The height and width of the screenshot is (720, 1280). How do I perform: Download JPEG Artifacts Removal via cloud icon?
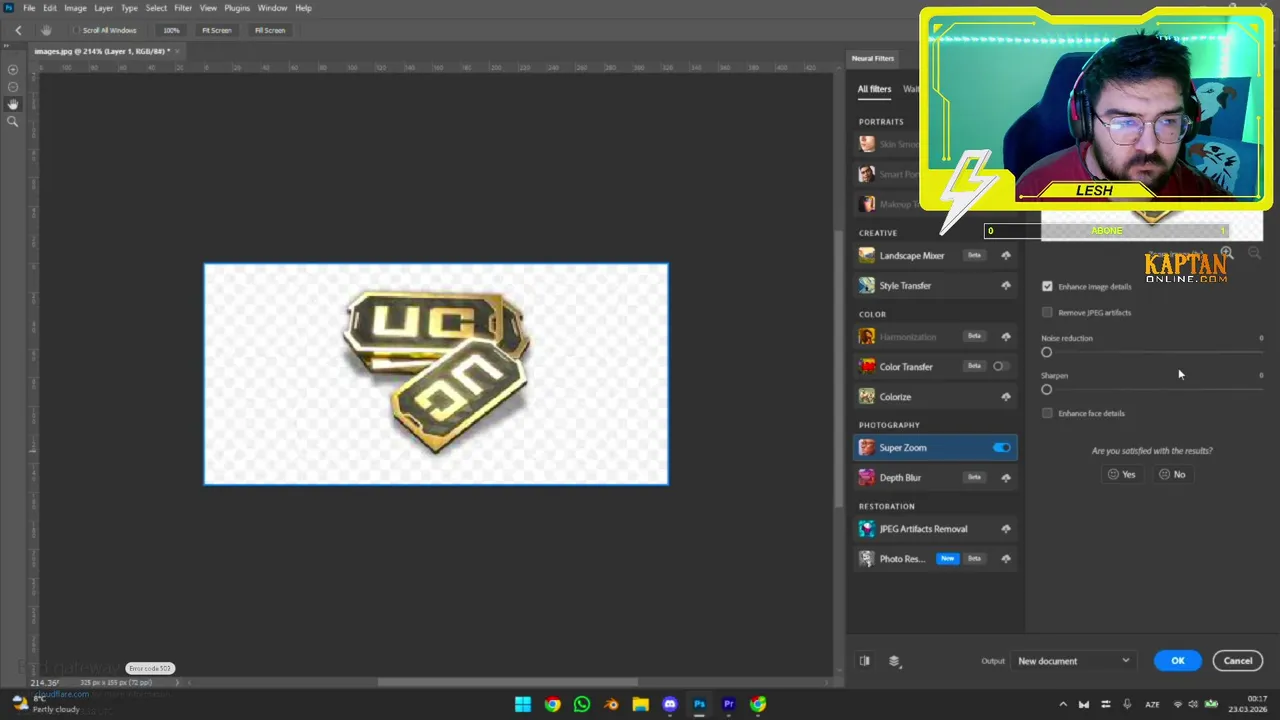pos(1006,529)
